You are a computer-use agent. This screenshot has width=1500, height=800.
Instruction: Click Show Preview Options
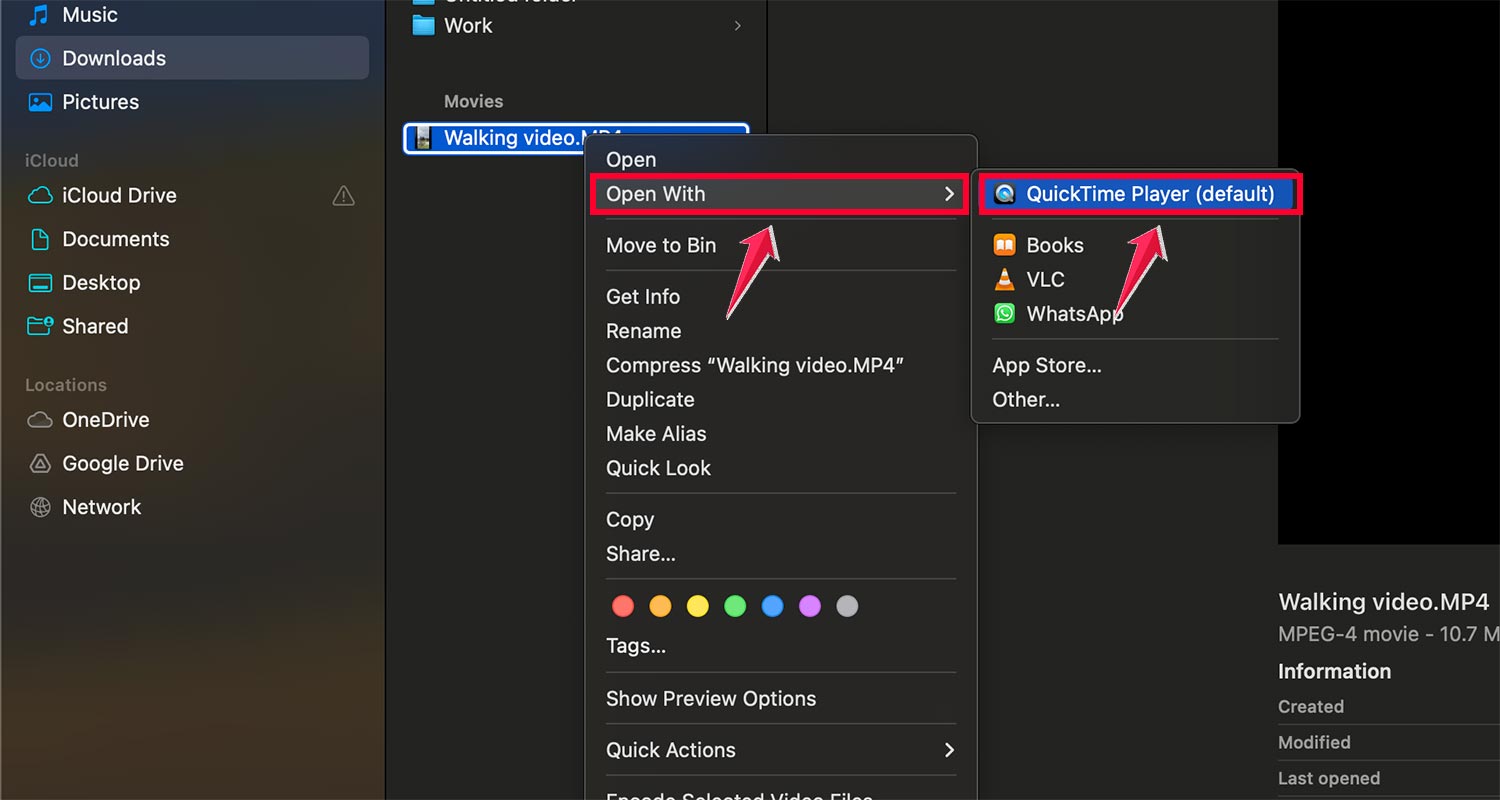coord(711,698)
